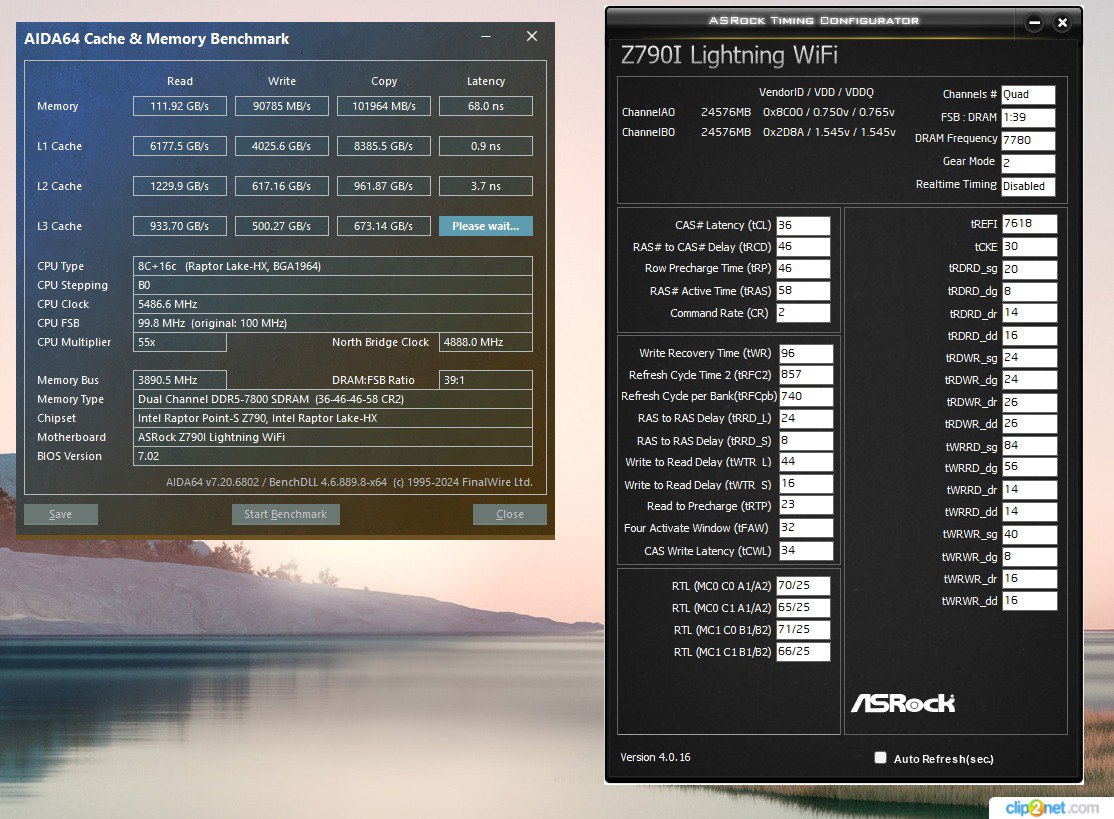Click the tWRRD_dd value field
The width and height of the screenshot is (1114, 819).
pos(1029,511)
